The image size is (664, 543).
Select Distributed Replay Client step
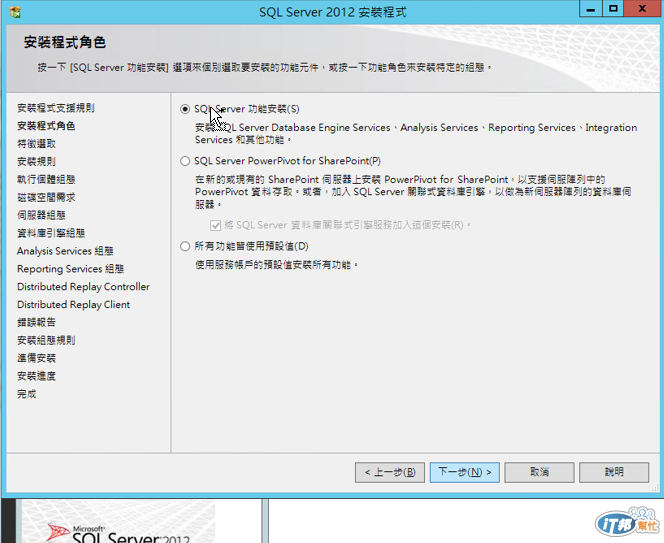coord(73,305)
